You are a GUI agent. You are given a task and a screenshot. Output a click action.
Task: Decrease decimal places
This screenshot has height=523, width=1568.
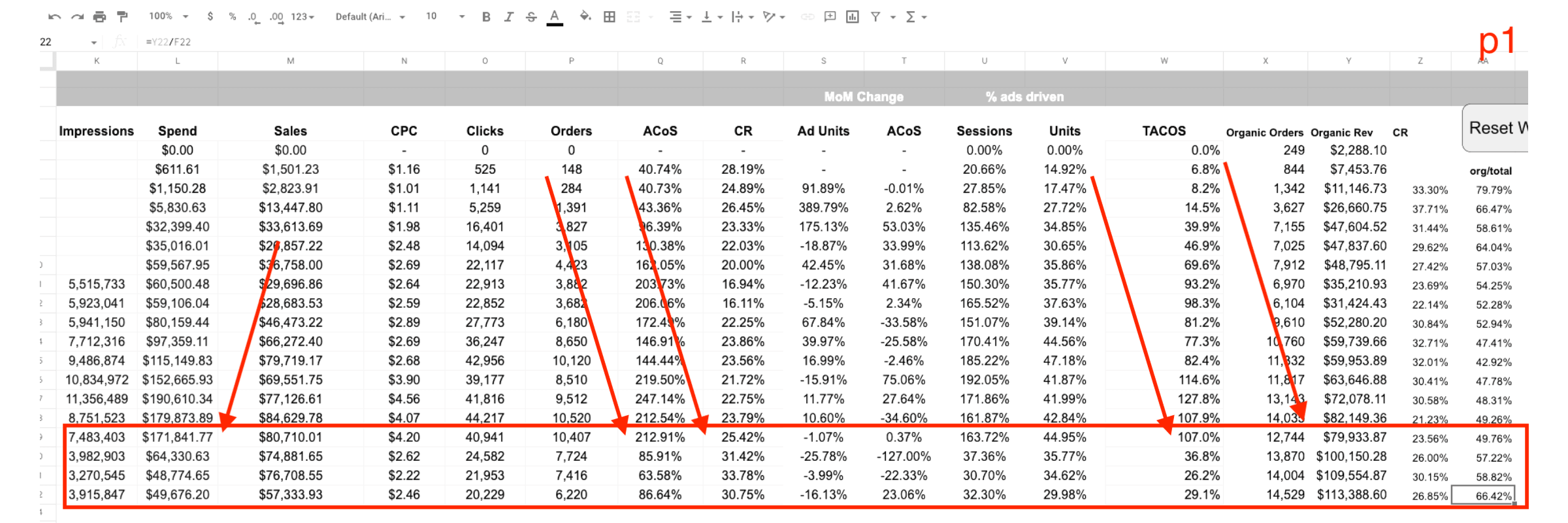[253, 17]
